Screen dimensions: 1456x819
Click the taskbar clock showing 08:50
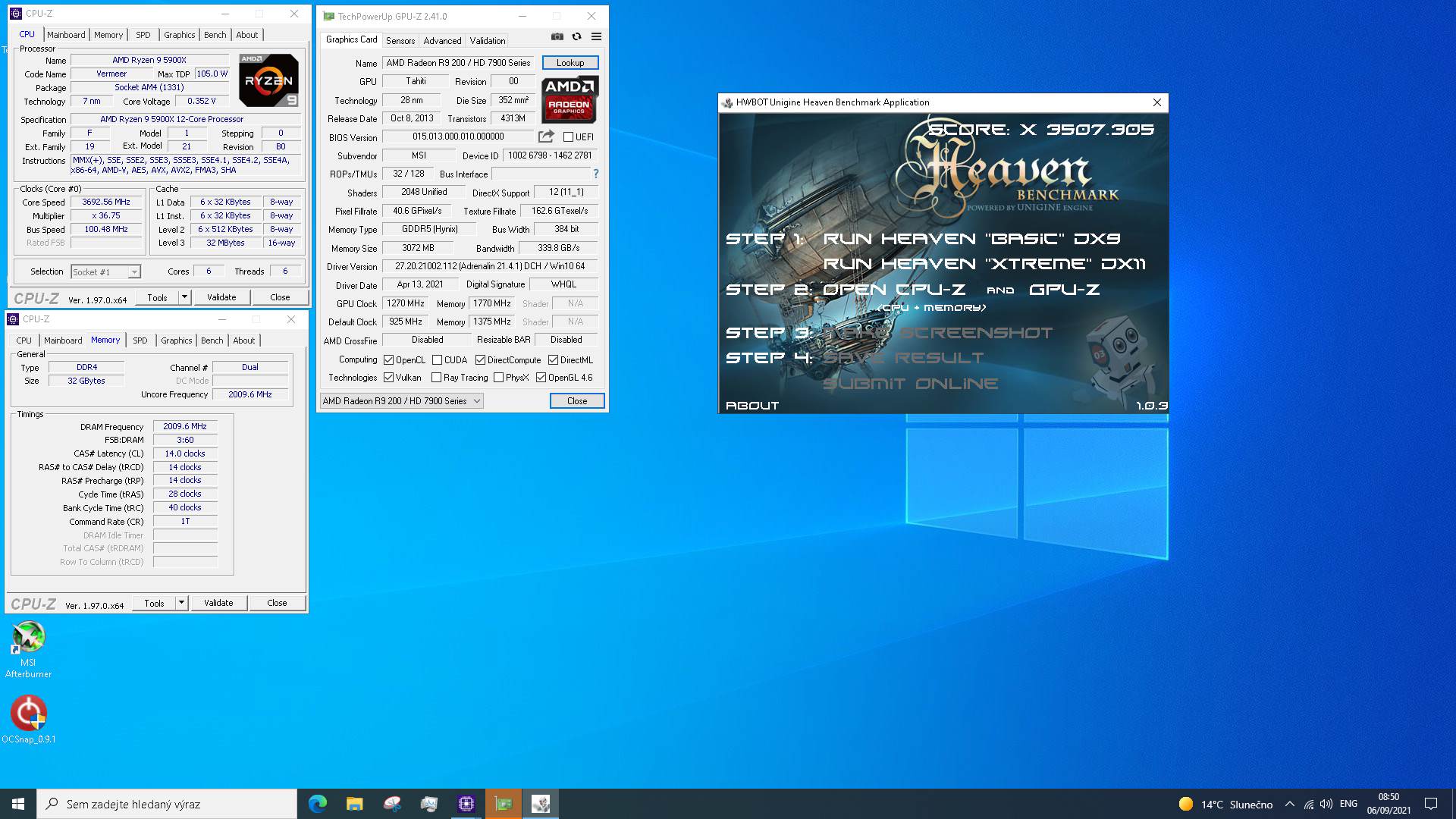coord(1389,804)
